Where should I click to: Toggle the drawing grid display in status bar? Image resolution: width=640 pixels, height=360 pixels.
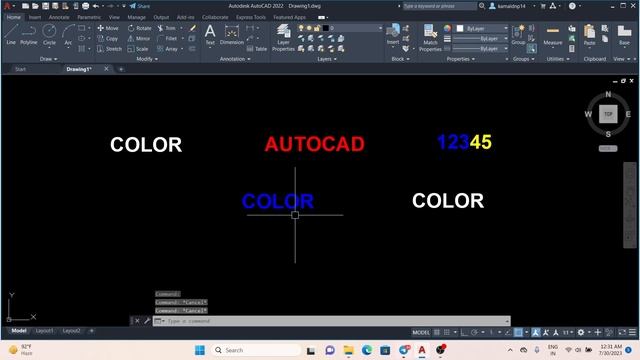click(437, 332)
